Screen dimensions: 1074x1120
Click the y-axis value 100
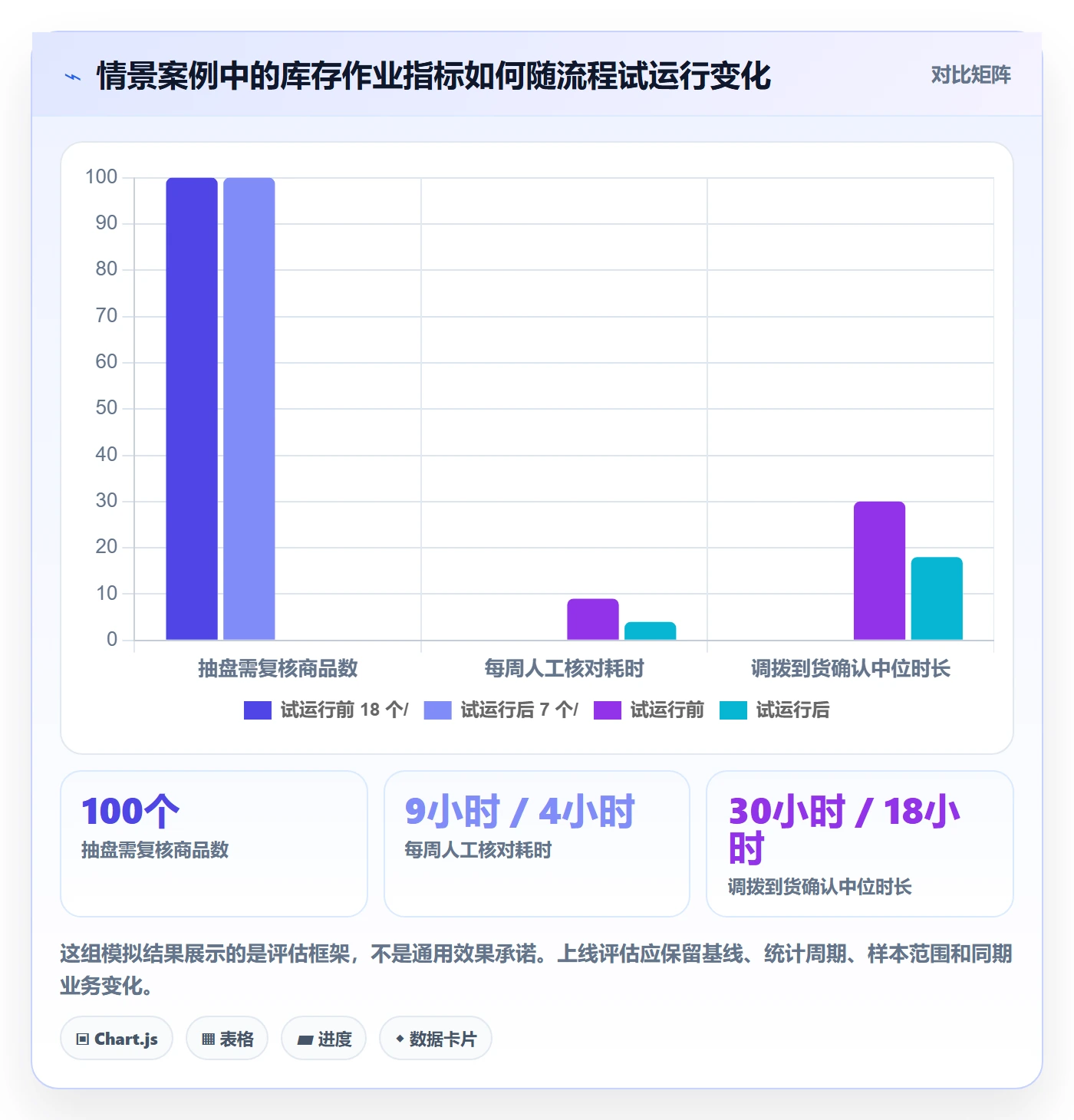point(101,177)
